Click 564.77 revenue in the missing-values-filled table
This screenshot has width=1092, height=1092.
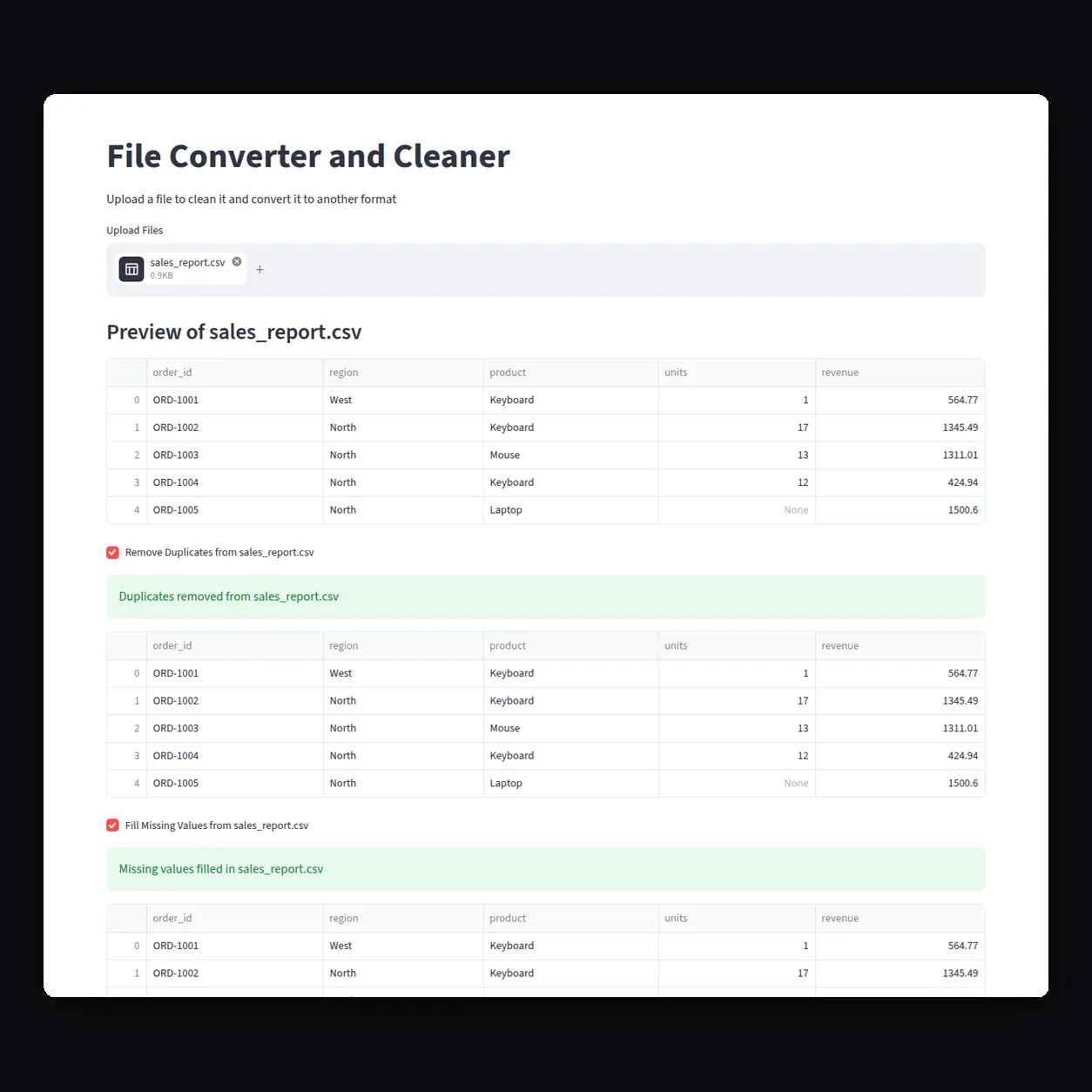(900, 946)
